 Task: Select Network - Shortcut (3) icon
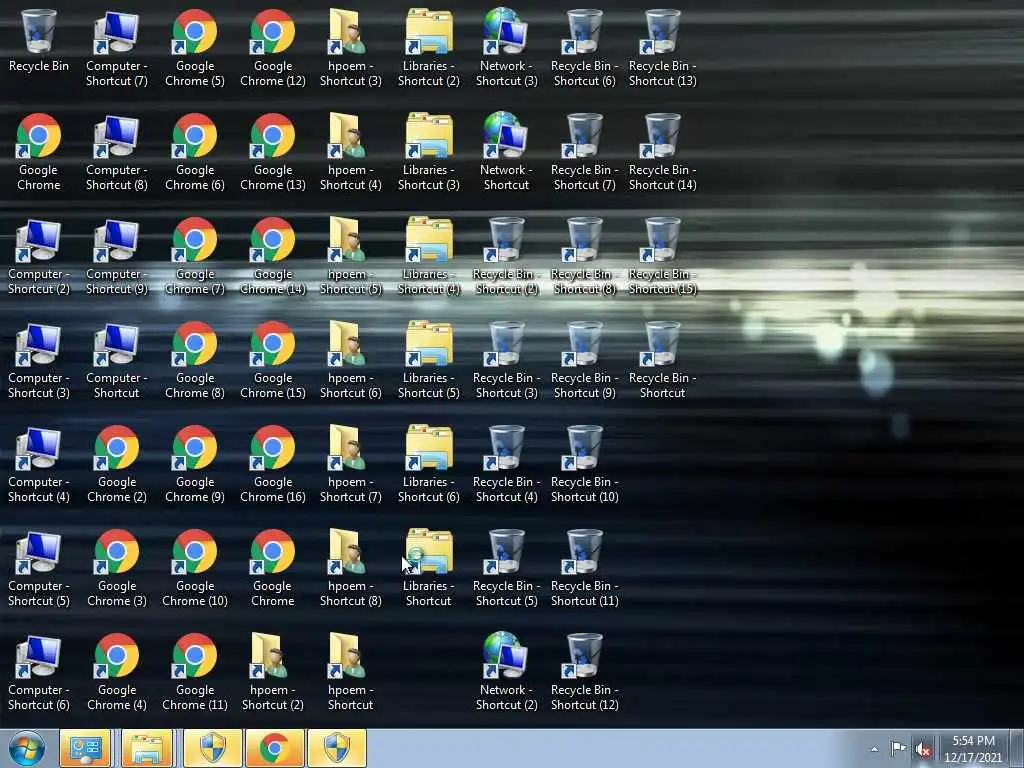[506, 48]
